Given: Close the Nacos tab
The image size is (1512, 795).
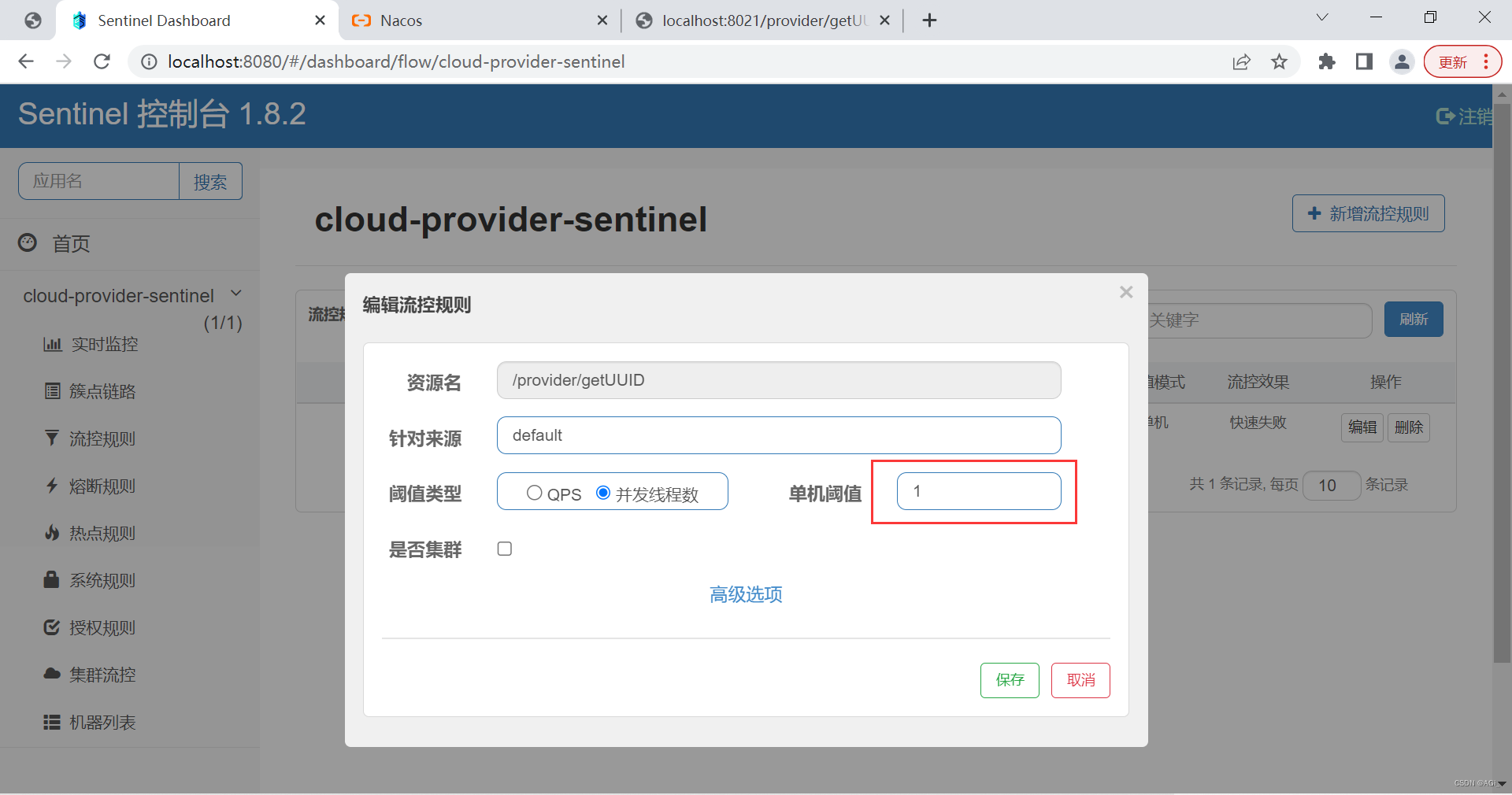Looking at the screenshot, I should [x=602, y=20].
